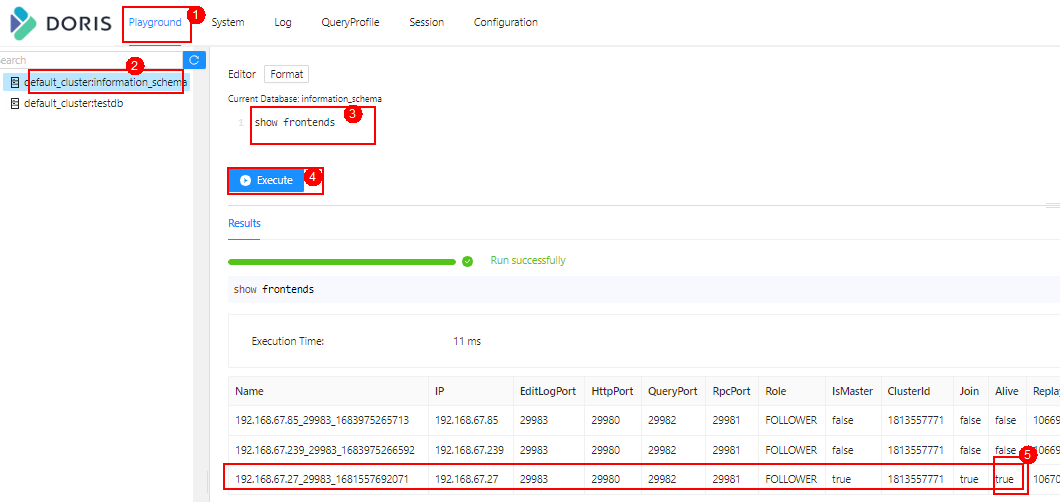
Task: Click the Join column header
Action: tap(970, 391)
